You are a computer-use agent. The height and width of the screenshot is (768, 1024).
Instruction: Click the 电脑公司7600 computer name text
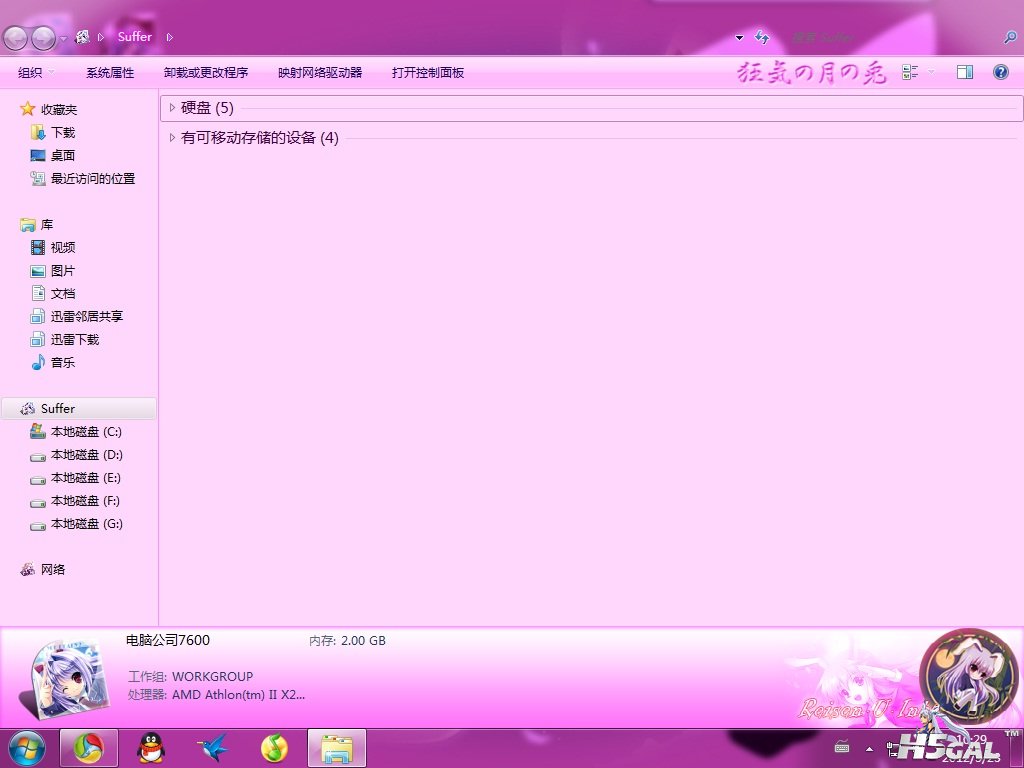tap(168, 640)
